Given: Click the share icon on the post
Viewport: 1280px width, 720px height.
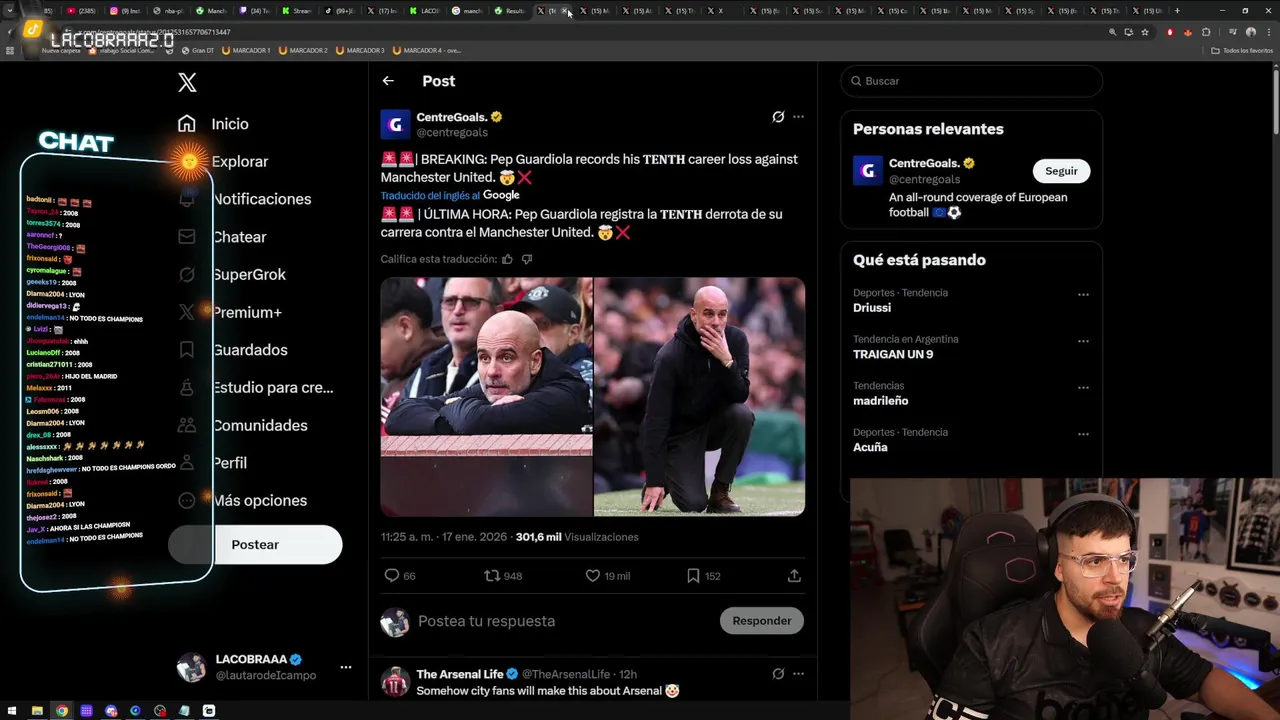Looking at the screenshot, I should coord(794,575).
